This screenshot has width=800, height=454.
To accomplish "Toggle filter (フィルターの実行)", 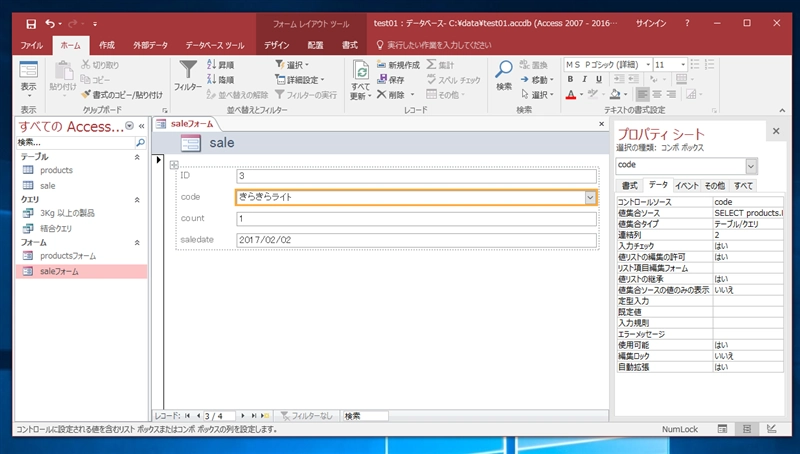I will coord(306,95).
